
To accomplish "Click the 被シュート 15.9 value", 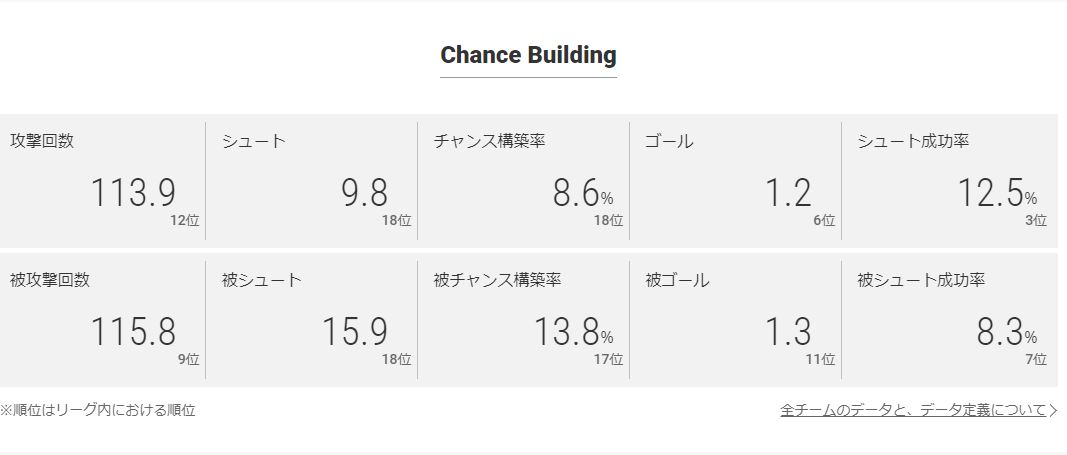I will 354,332.
